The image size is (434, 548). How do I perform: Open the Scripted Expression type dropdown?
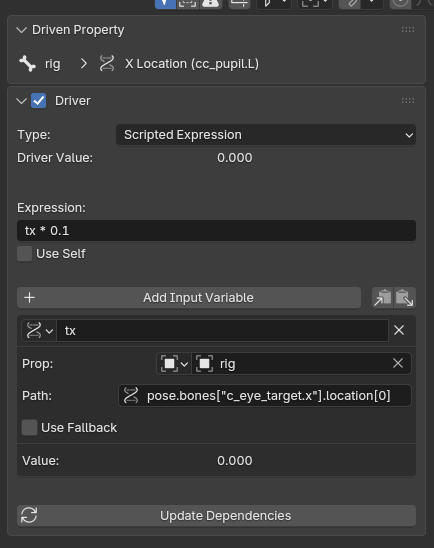[x=266, y=135]
